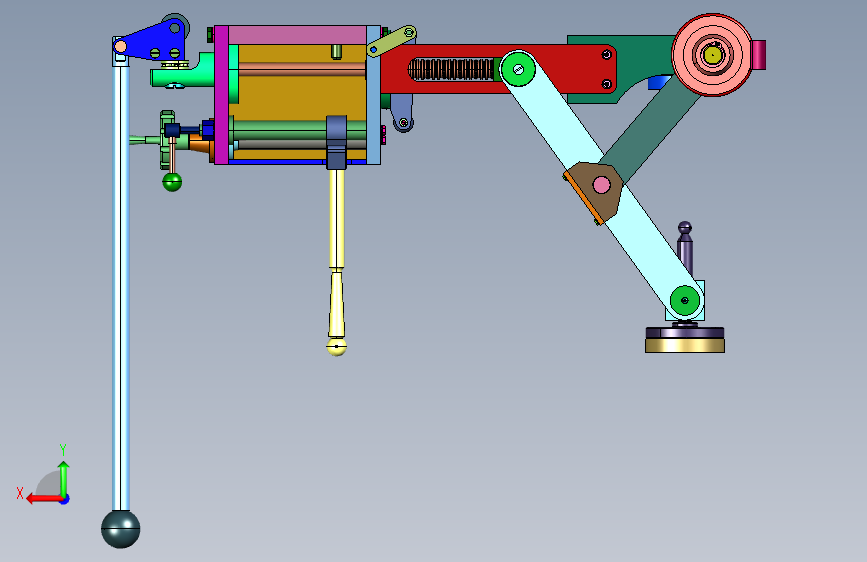Click the green Y axis arrow of the triad
867x562 pixels.
(x=64, y=480)
